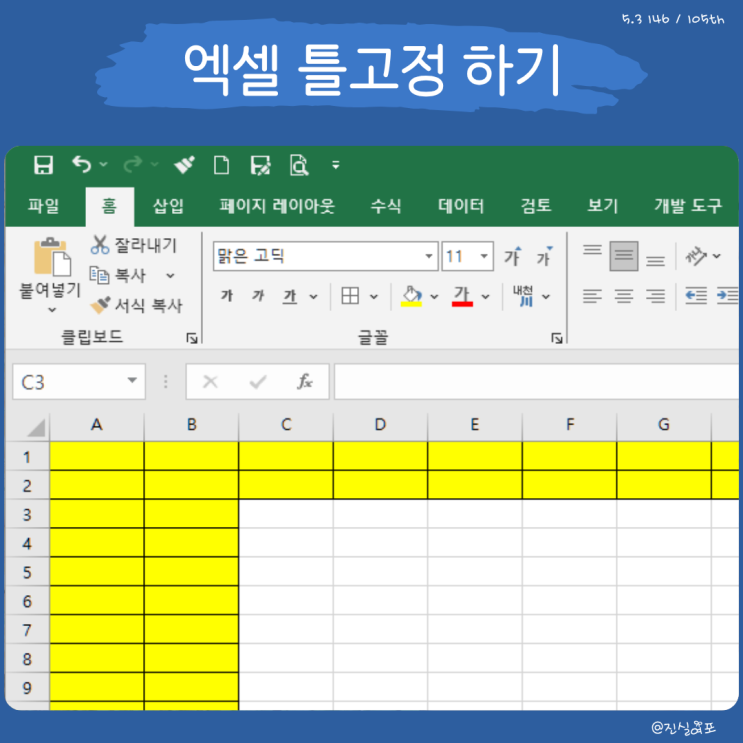The height and width of the screenshot is (743, 743).
Task: Click the Print Preview magnifier icon
Action: click(x=299, y=165)
